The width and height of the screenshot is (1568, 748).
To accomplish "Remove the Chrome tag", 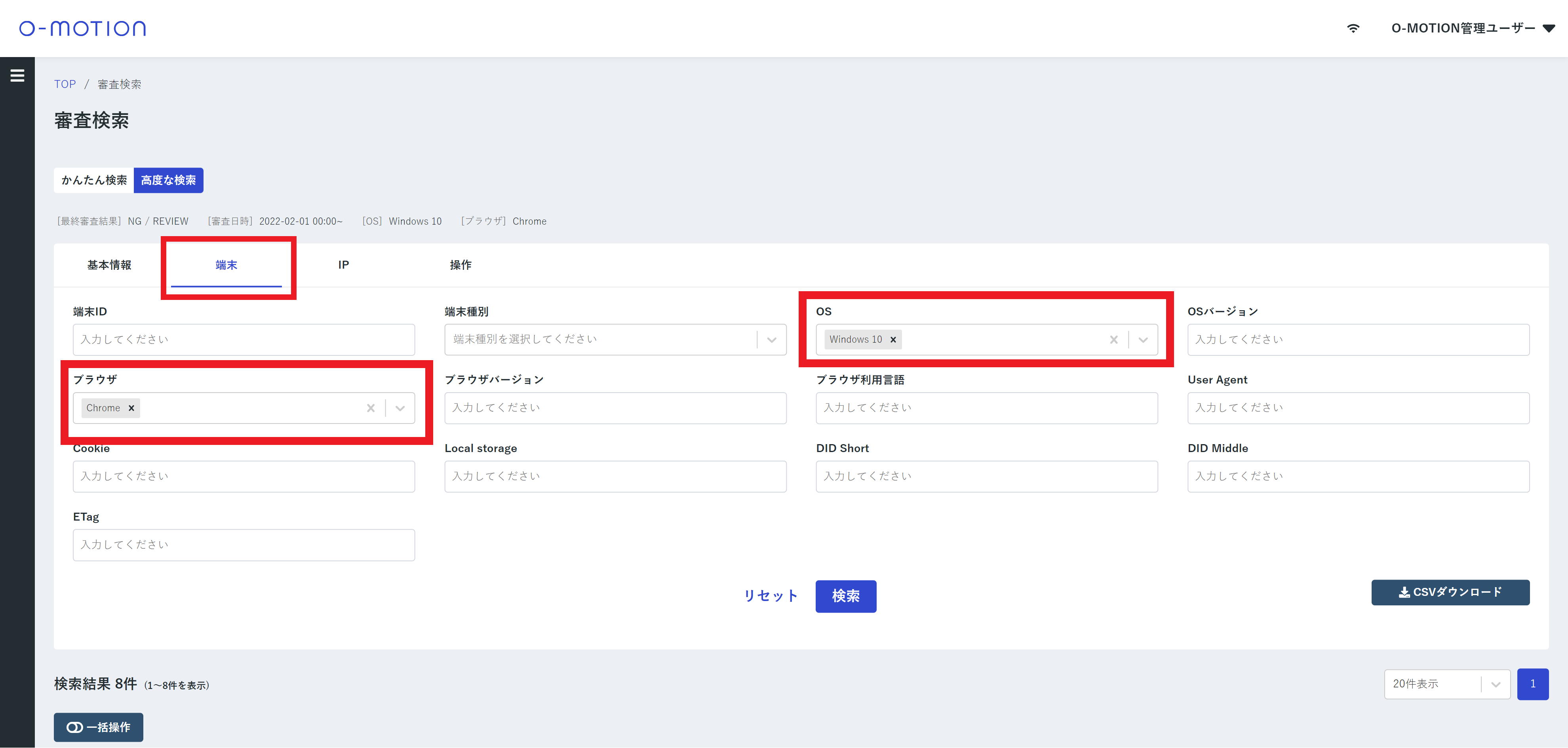I will (x=131, y=408).
